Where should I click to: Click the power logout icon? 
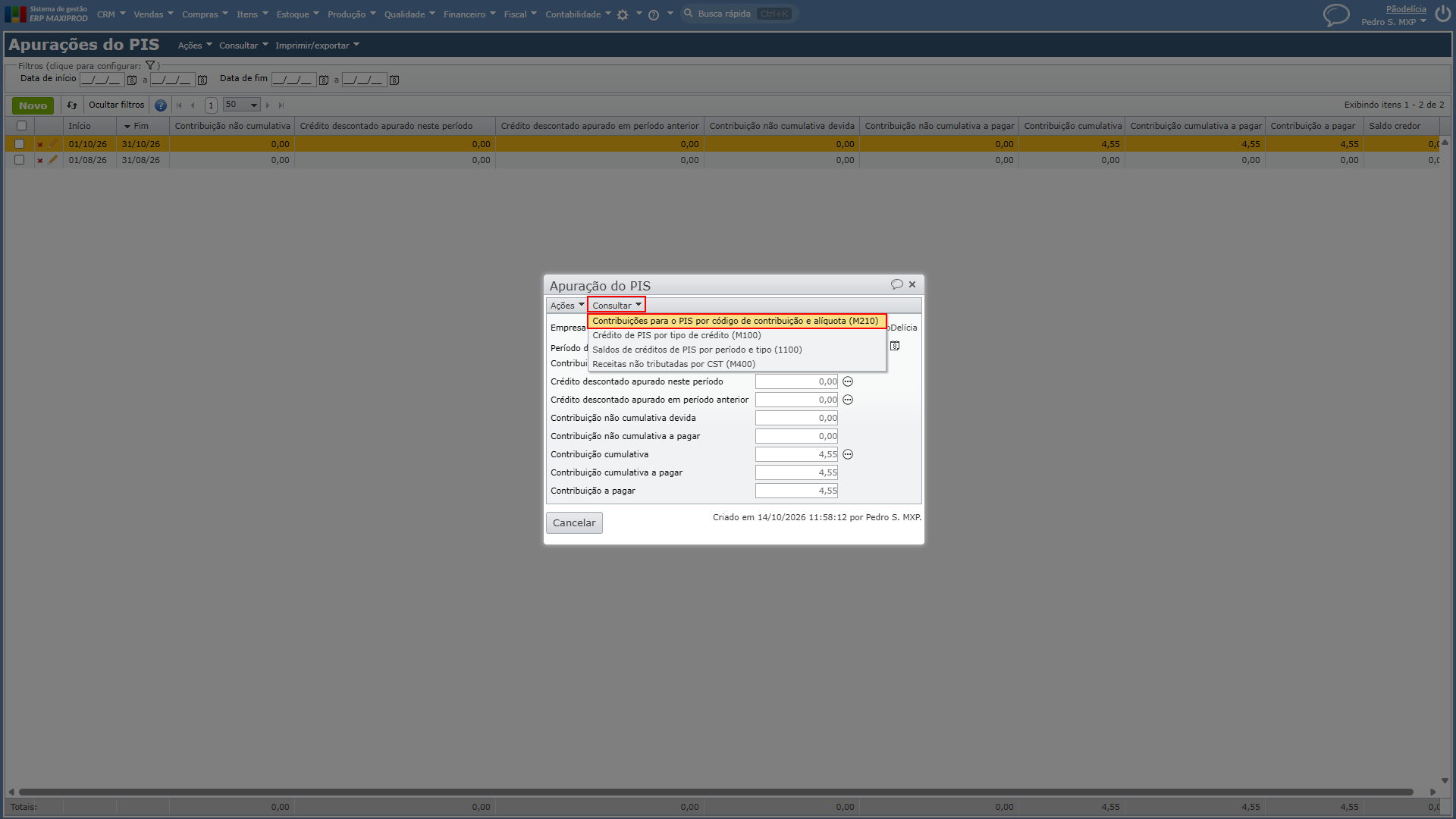point(1442,14)
